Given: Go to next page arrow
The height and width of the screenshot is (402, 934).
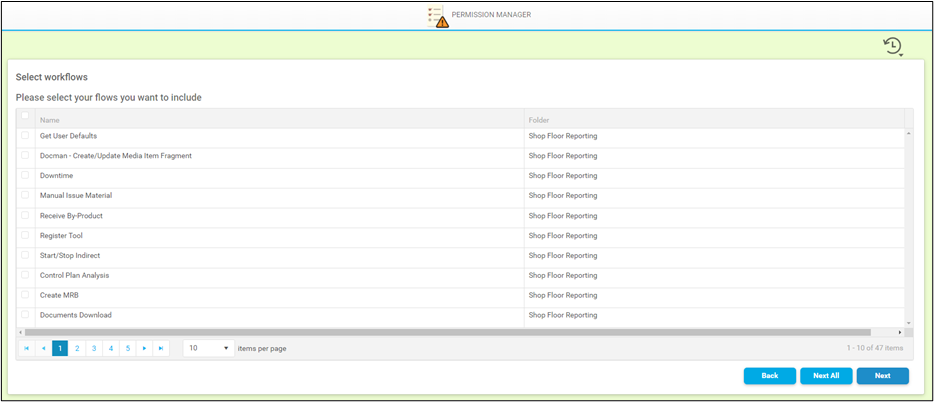Looking at the screenshot, I should tap(143, 348).
